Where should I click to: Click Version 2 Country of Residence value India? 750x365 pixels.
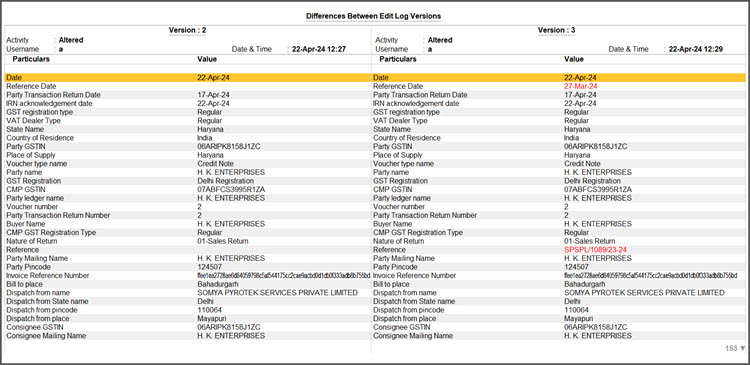[x=204, y=138]
